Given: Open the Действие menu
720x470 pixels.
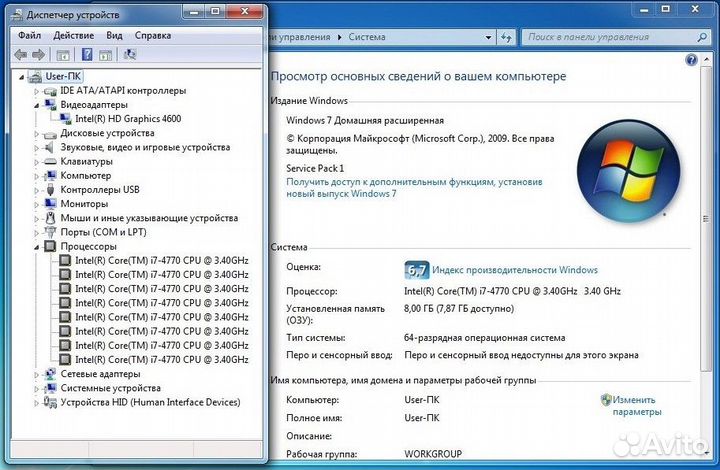Looking at the screenshot, I should pyautogui.click(x=73, y=35).
